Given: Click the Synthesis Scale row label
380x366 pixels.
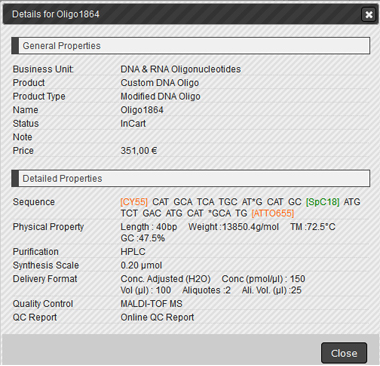Looking at the screenshot, I should coord(46,265).
